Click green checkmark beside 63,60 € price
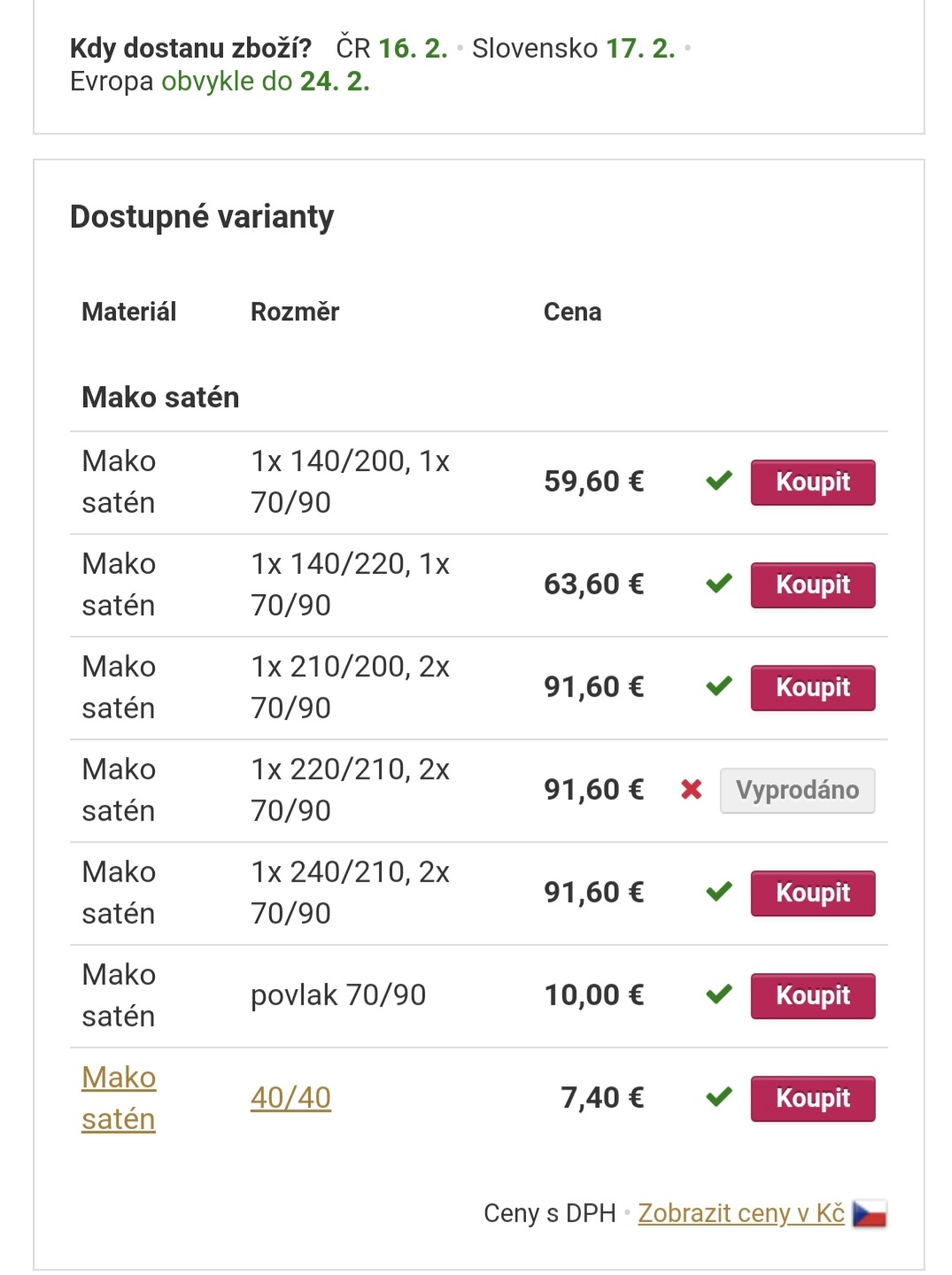 tap(719, 583)
